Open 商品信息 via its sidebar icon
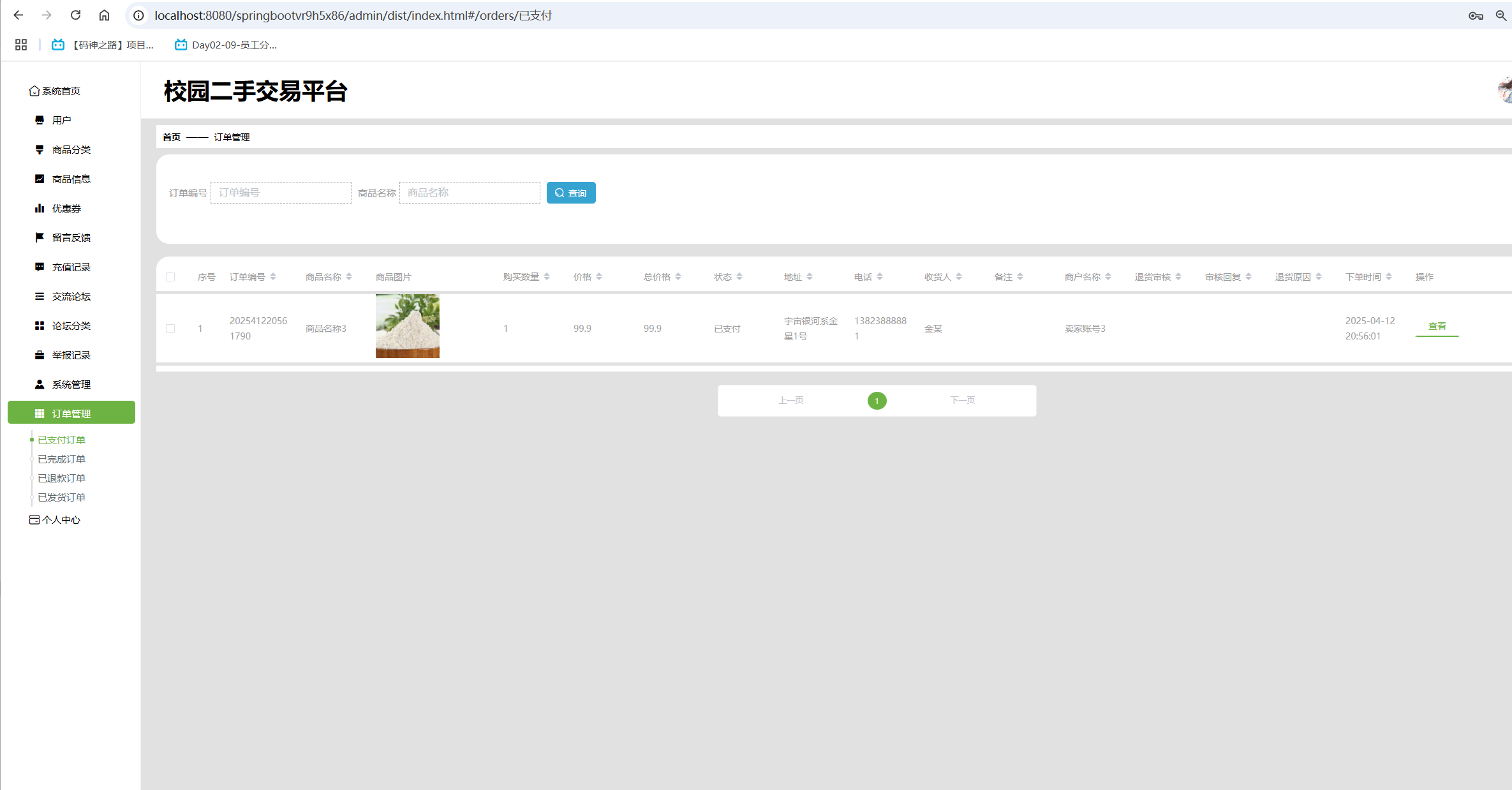The width and height of the screenshot is (1512, 790). [x=40, y=179]
